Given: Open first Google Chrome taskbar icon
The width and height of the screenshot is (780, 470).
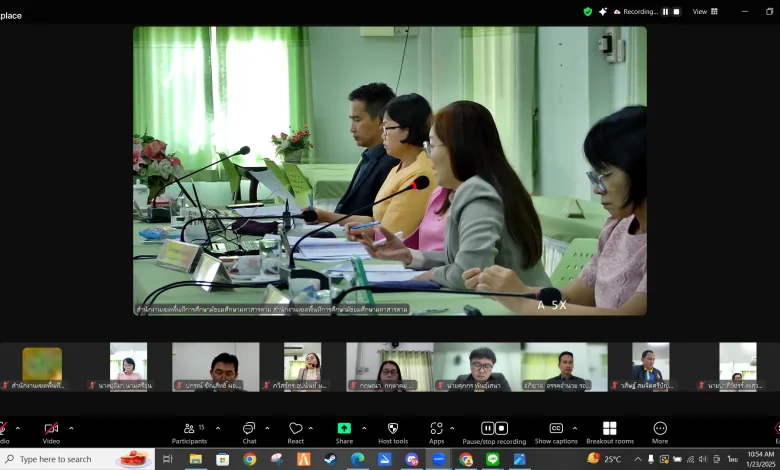Looking at the screenshot, I should click(250, 459).
